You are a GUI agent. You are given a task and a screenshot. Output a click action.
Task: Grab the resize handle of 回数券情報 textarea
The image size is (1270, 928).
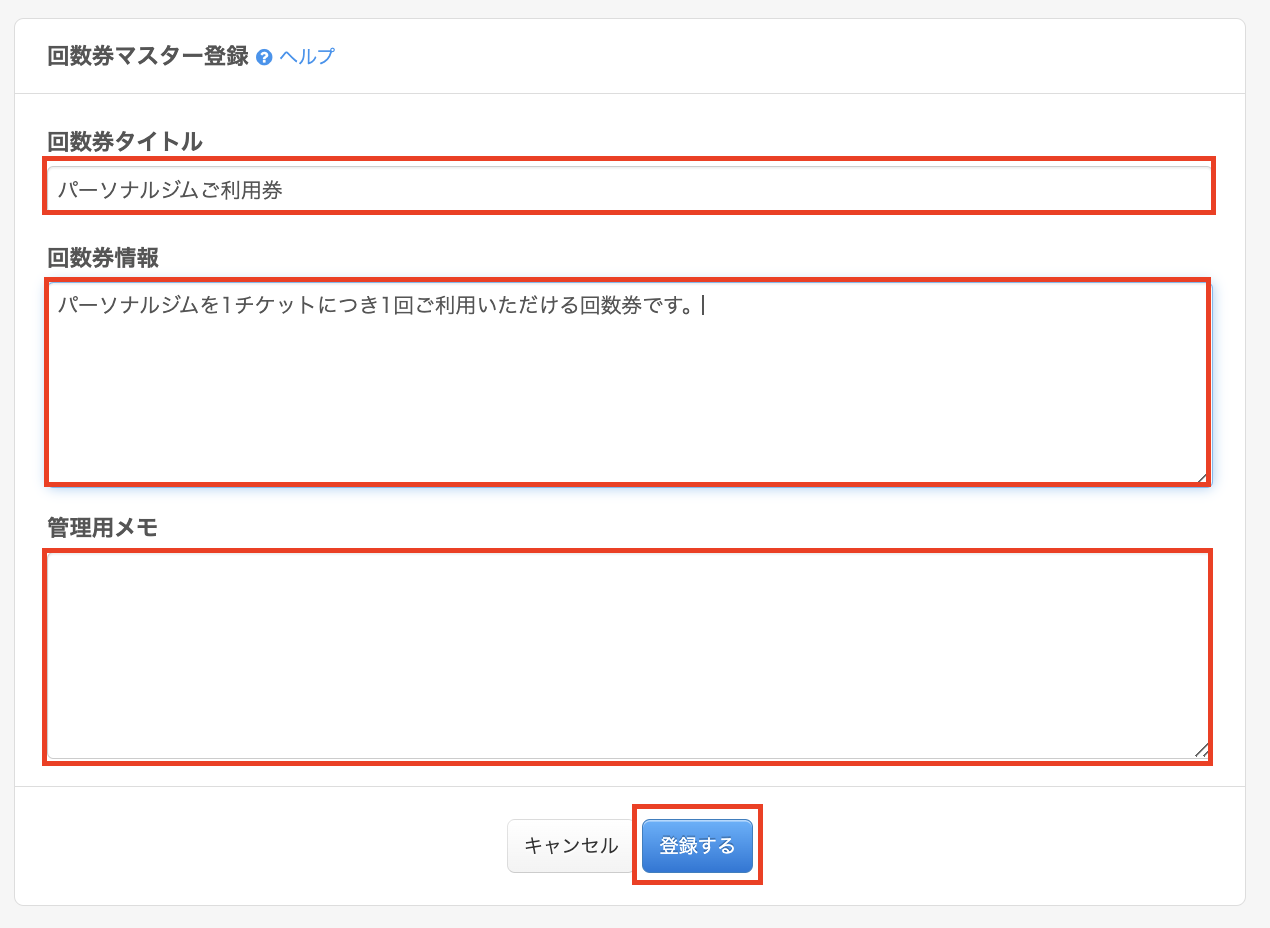[1201, 477]
